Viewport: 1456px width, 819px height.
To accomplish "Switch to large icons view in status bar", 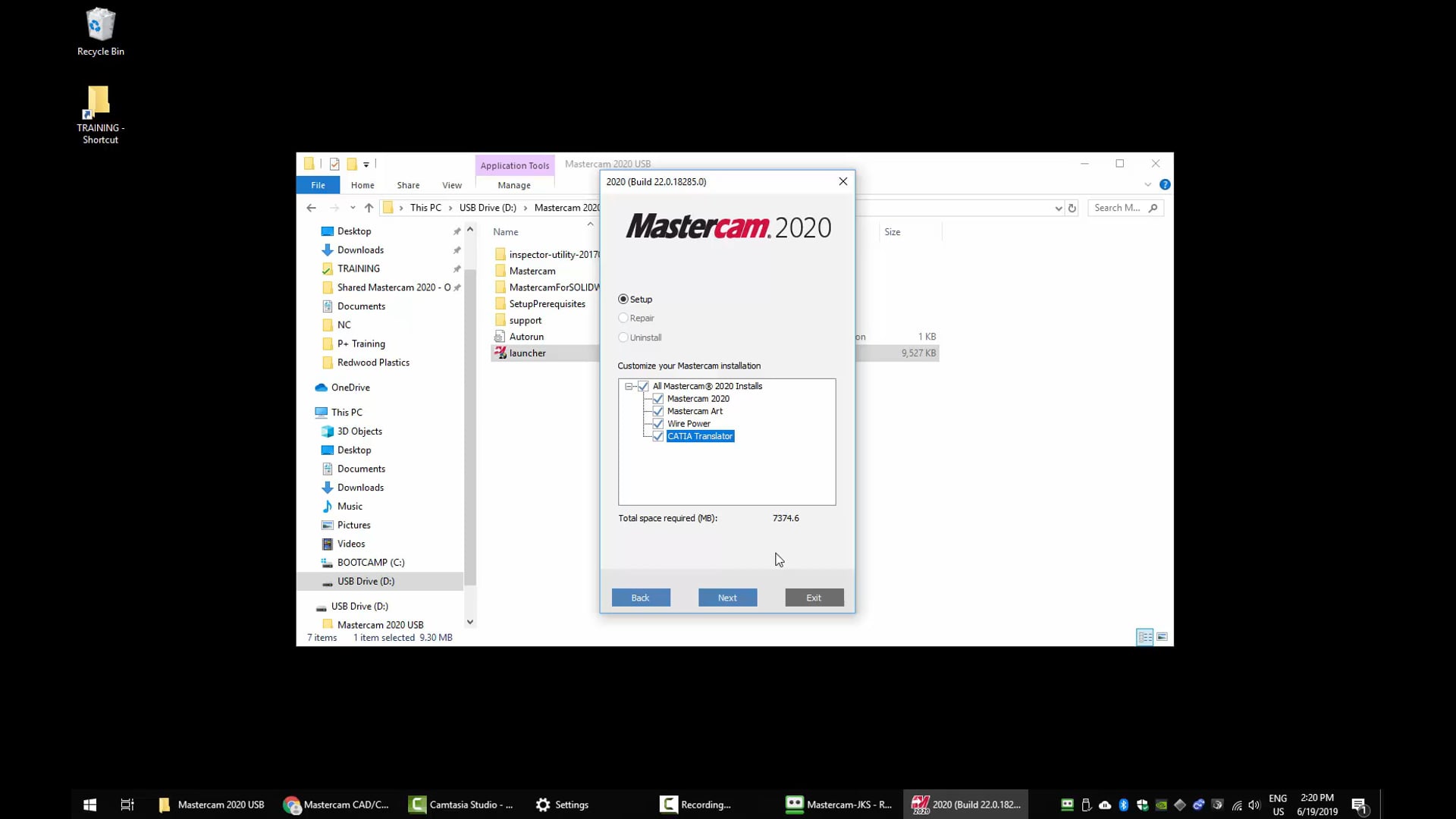I will pyautogui.click(x=1162, y=637).
